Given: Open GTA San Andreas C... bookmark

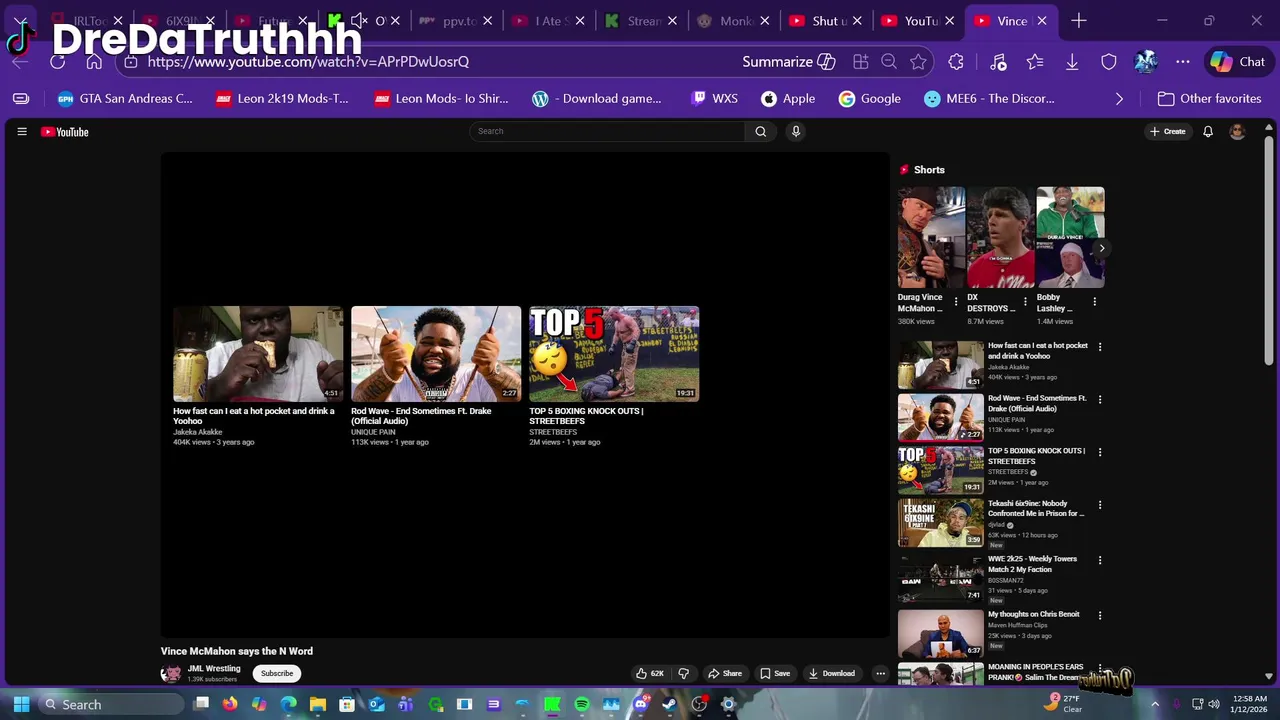Looking at the screenshot, I should pyautogui.click(x=125, y=98).
